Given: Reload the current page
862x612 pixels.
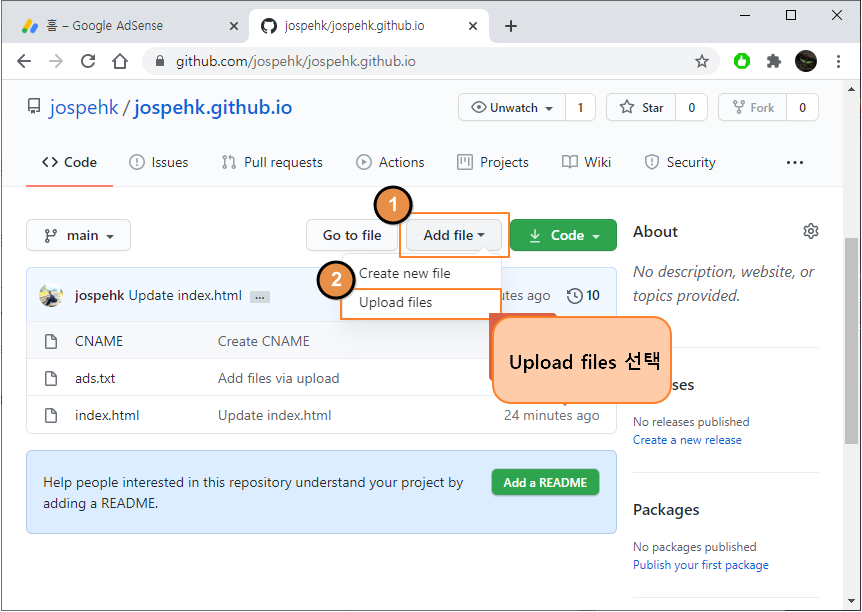Looking at the screenshot, I should click(88, 61).
